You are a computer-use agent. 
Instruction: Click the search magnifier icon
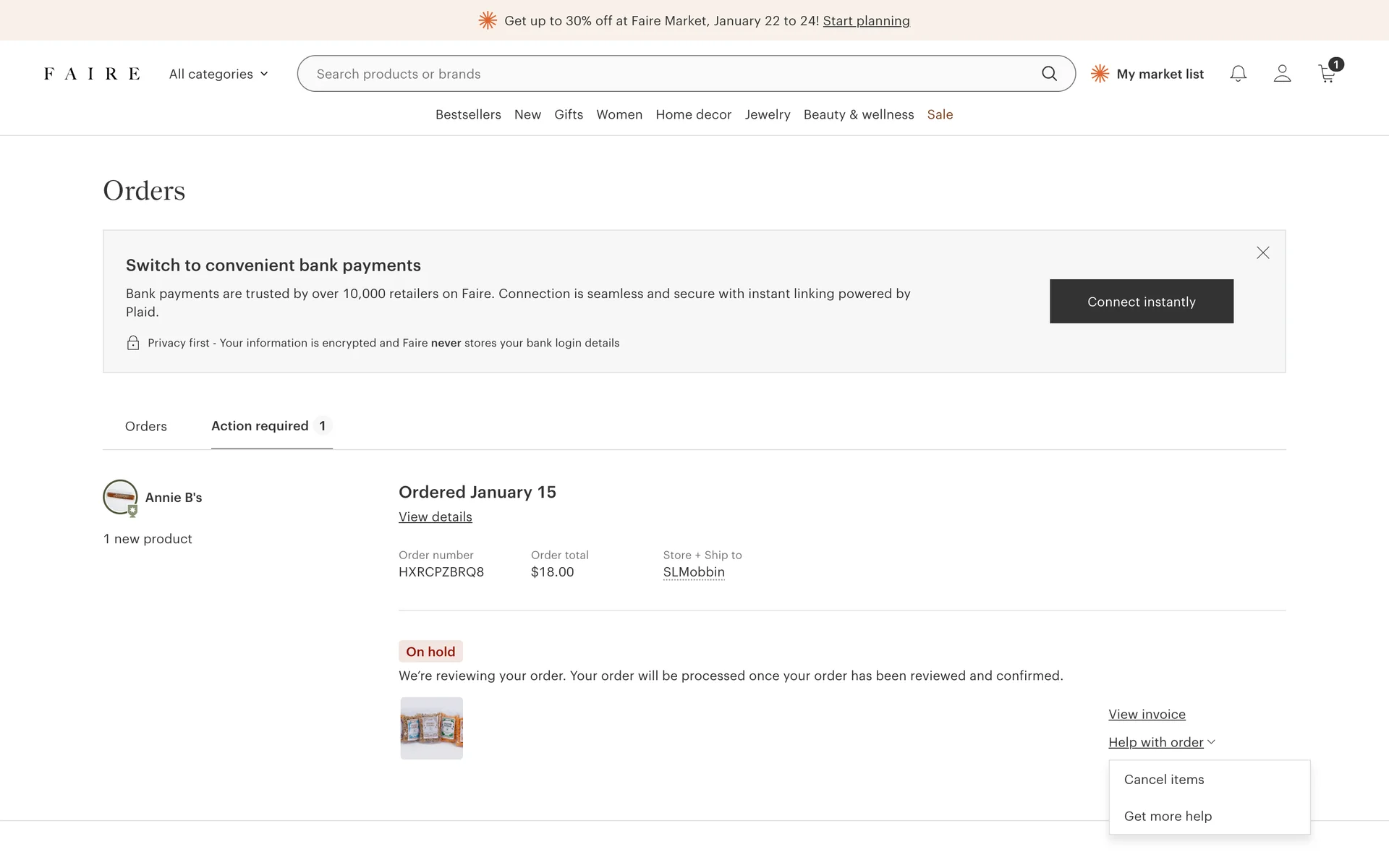tap(1049, 74)
